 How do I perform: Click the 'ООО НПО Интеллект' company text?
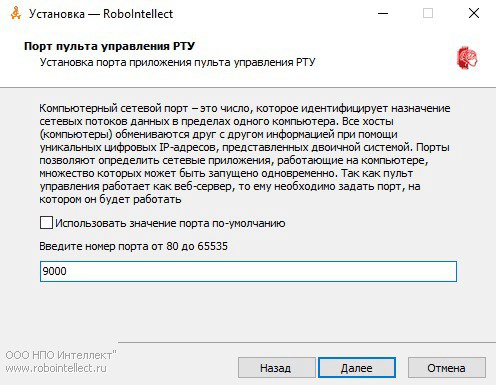61,355
